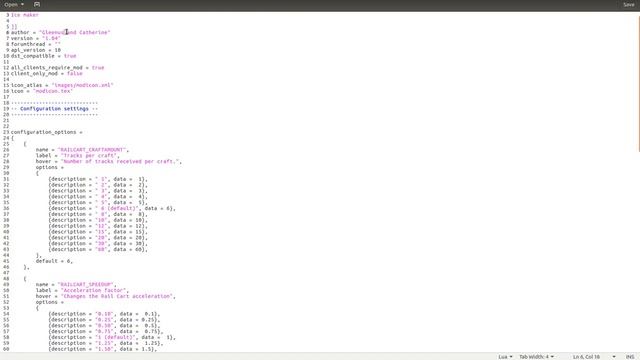Click the "configuration_options =" line
This screenshot has height=360, width=640.
[x=47, y=132]
